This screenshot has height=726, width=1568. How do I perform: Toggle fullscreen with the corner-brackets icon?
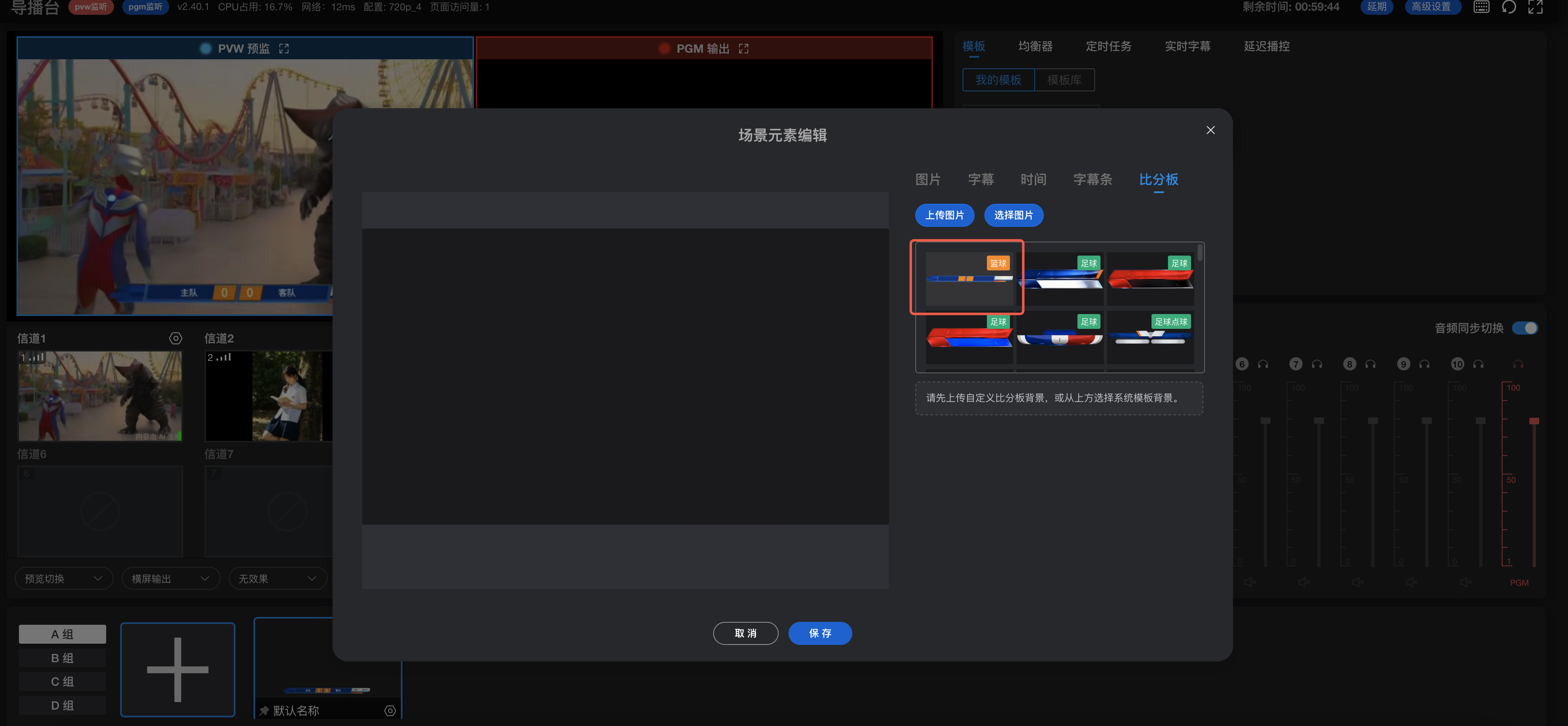click(1536, 7)
